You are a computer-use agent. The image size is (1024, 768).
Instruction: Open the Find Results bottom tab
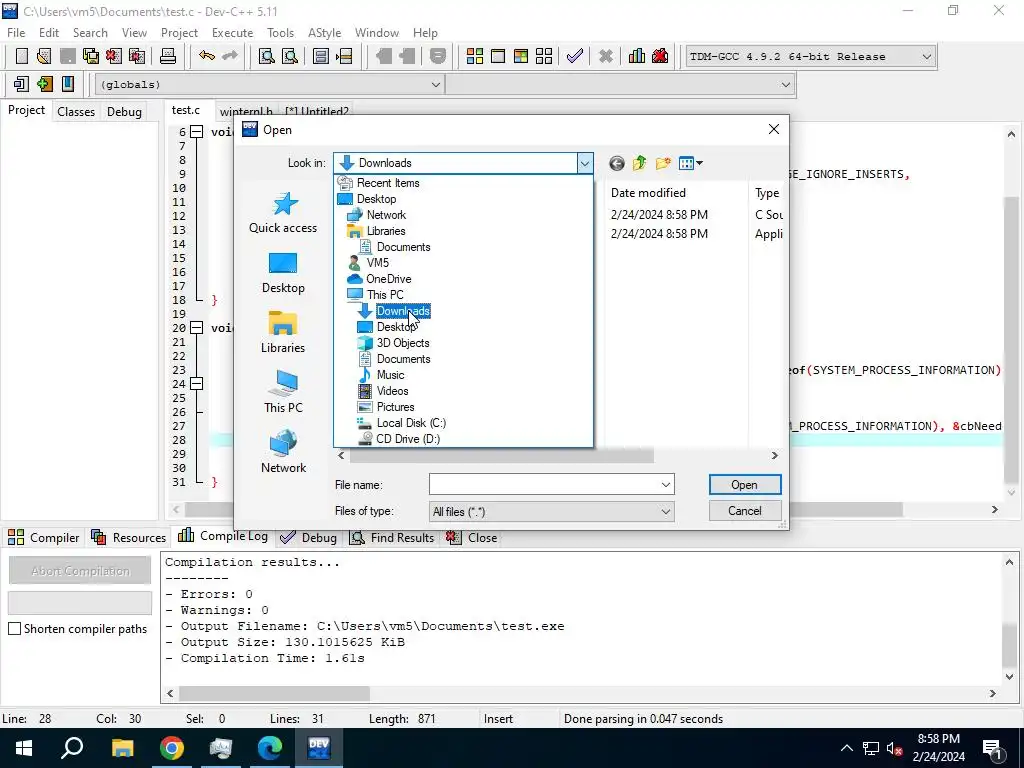click(392, 537)
